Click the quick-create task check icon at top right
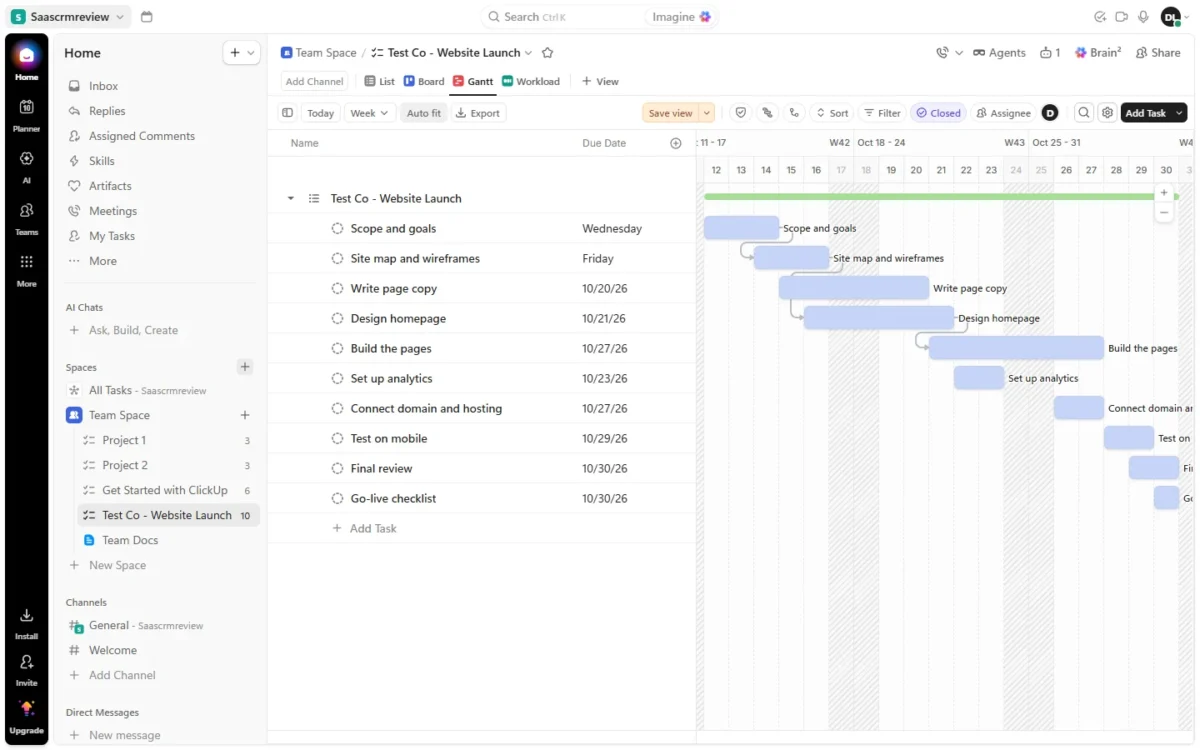 tap(1100, 17)
